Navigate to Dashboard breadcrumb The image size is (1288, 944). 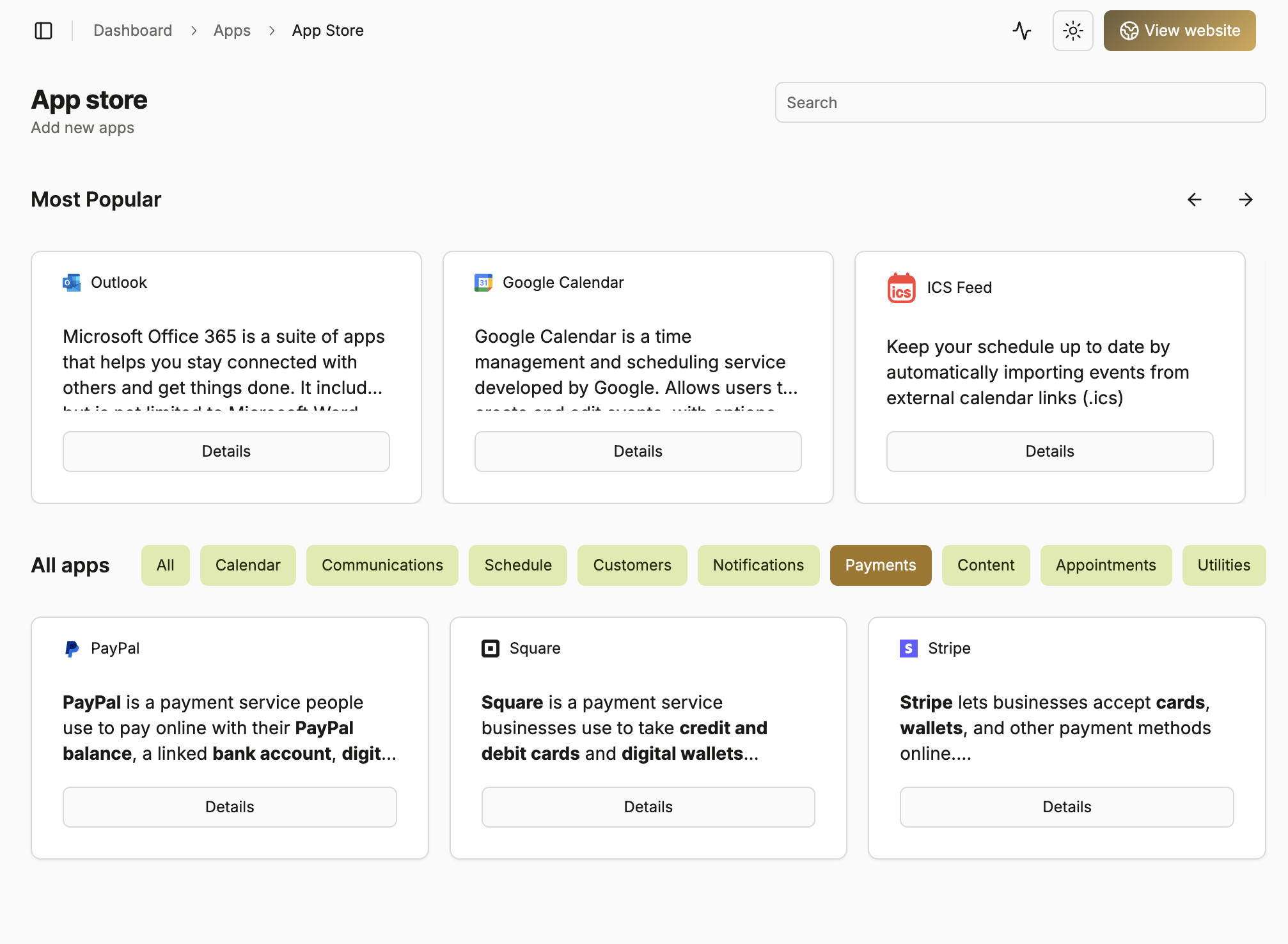[133, 31]
